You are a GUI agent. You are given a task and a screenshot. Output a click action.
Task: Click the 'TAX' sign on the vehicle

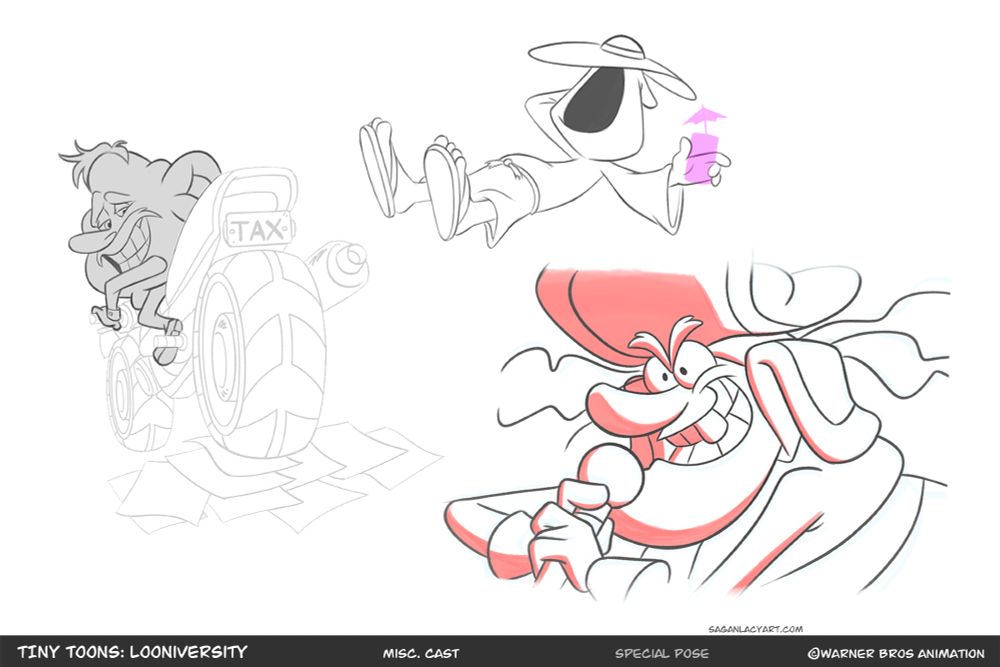coord(259,230)
